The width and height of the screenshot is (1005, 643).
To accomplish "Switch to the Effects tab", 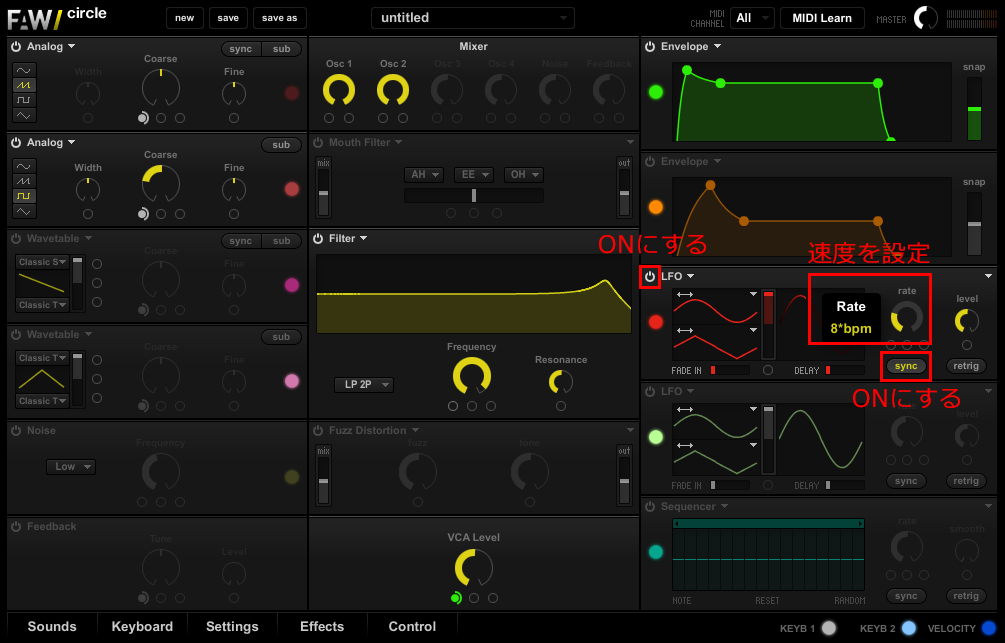I will coord(322,627).
